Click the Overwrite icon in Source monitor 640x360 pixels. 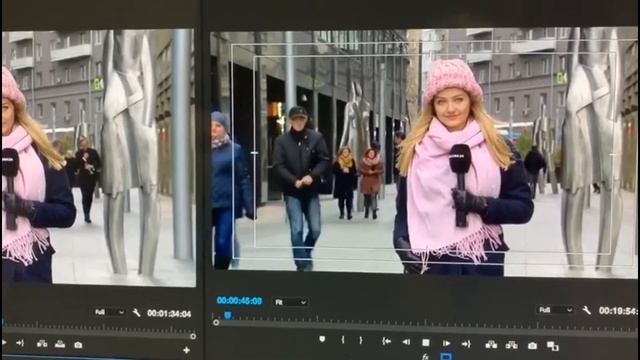[60, 344]
